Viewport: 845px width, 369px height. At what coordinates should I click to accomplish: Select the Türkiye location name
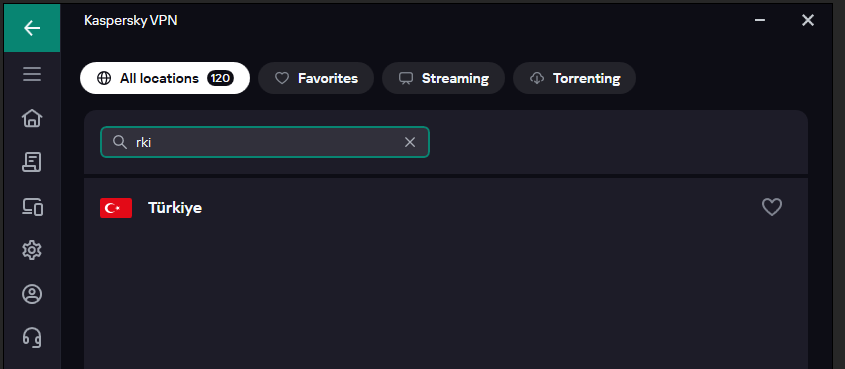pos(175,208)
